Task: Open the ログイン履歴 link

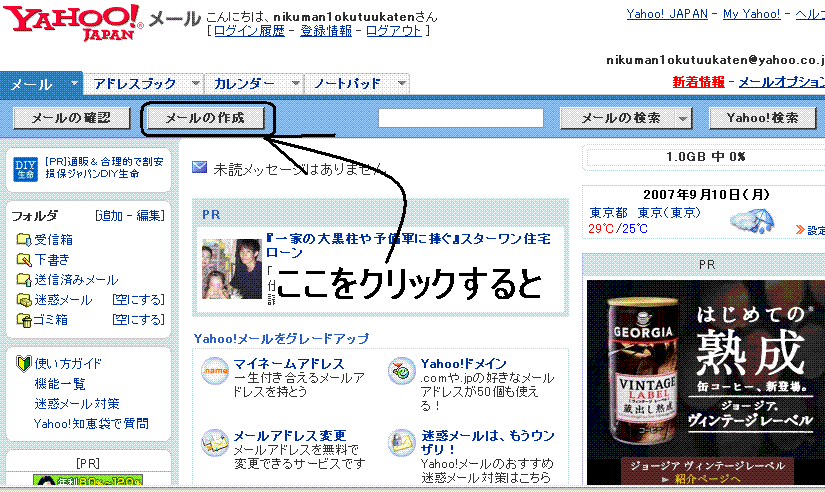Action: coord(249,31)
